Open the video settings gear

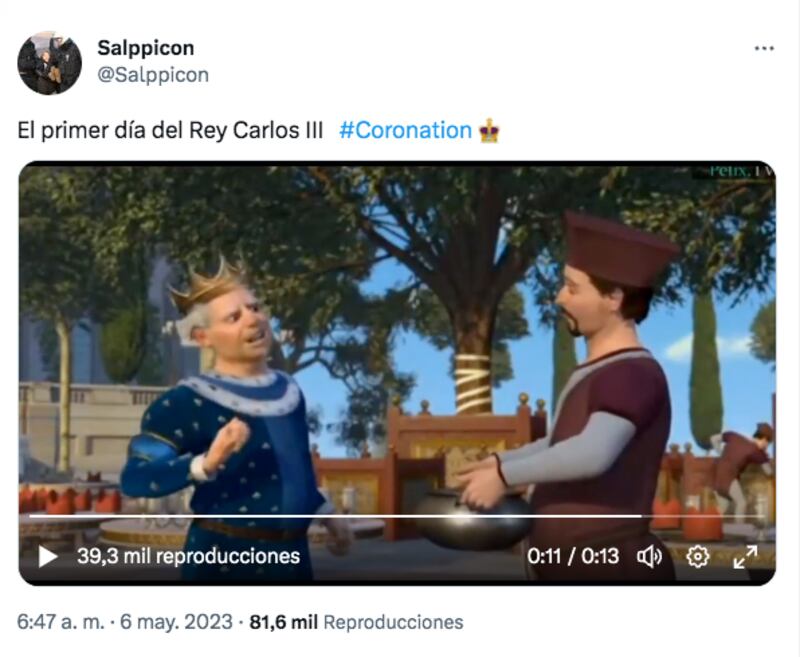[697, 556]
